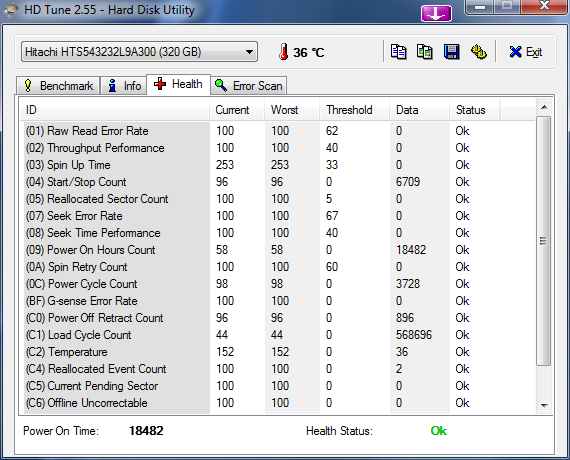Click the Threshold column header
570x460 pixels.
(x=355, y=110)
